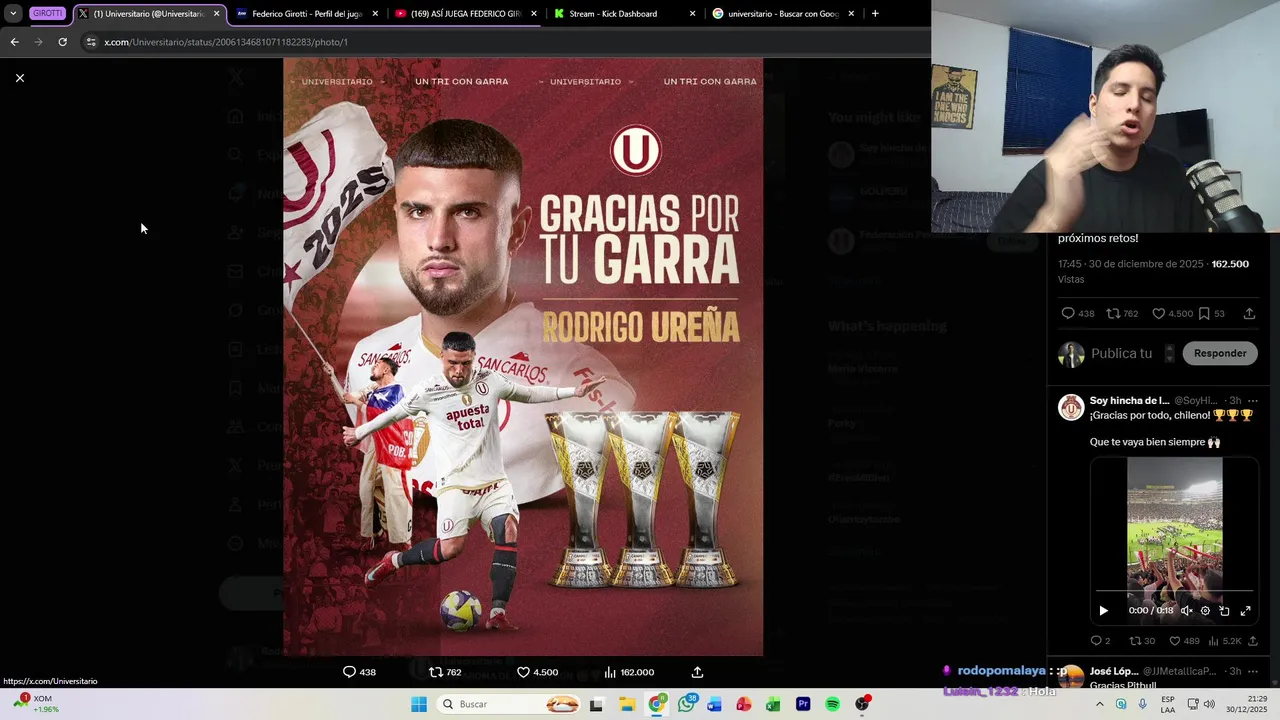
Task: Reply to the Soy hincha comment (2)
Action: point(1100,641)
